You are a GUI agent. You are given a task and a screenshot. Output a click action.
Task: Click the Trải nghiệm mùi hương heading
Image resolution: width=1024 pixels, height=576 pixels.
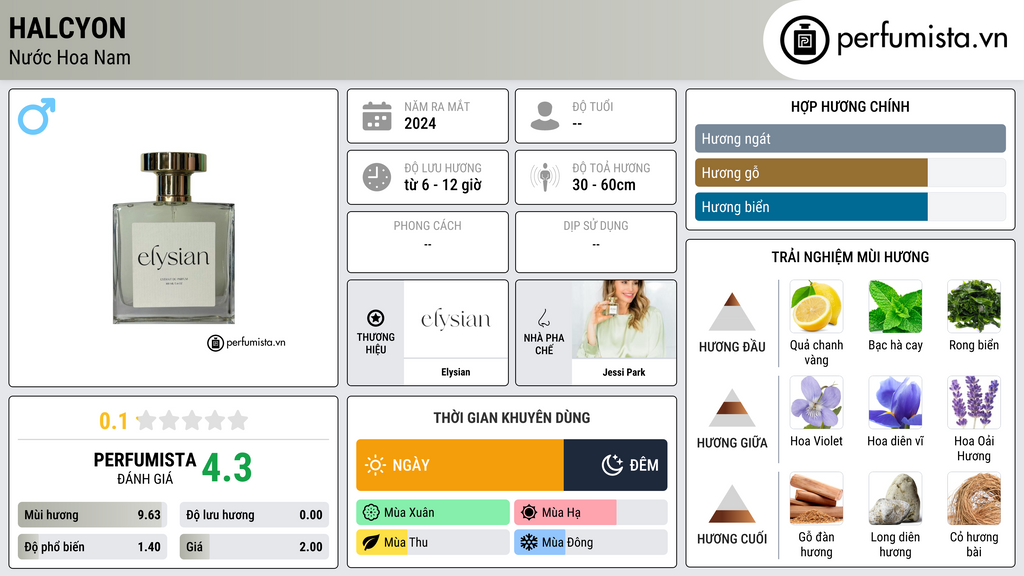click(x=850, y=257)
